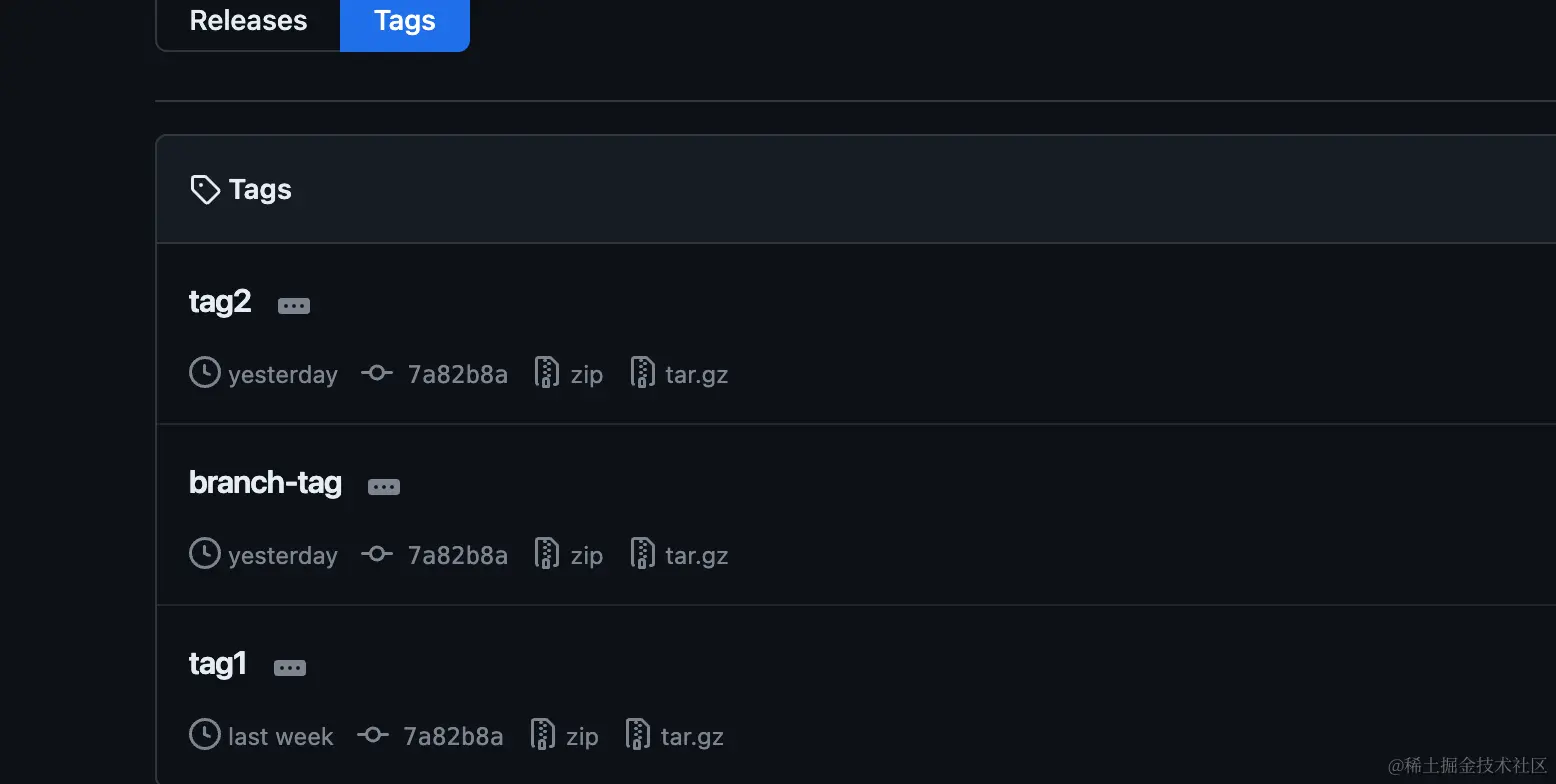Image resolution: width=1556 pixels, height=784 pixels.
Task: Open the tag1 tag link
Action: click(x=217, y=663)
